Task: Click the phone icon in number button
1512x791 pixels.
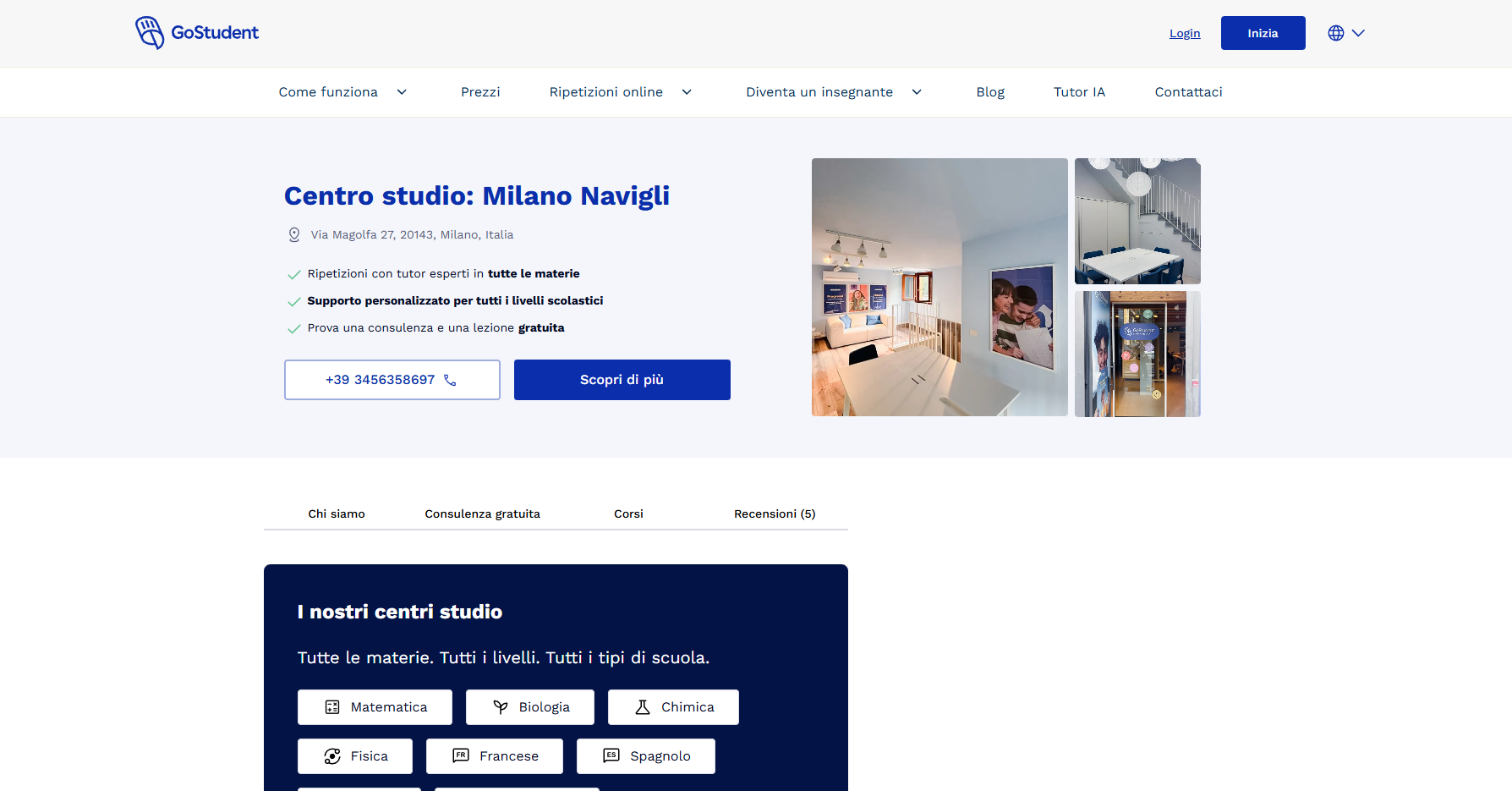Action: 450,381
